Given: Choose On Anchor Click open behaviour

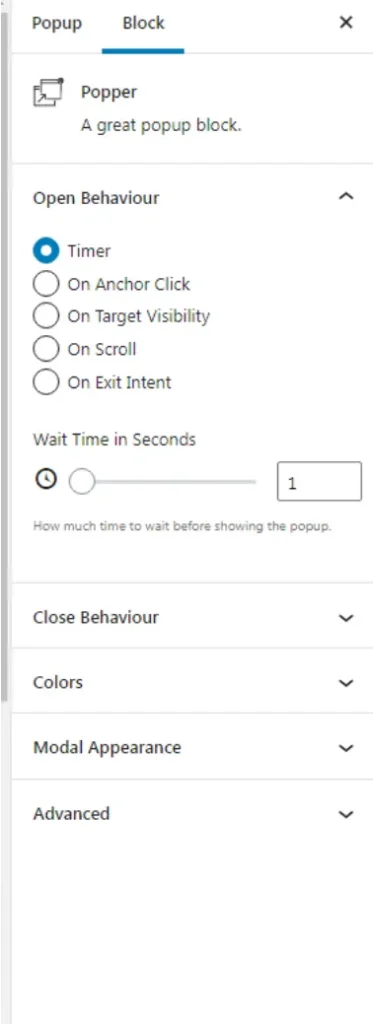Looking at the screenshot, I should coord(46,284).
